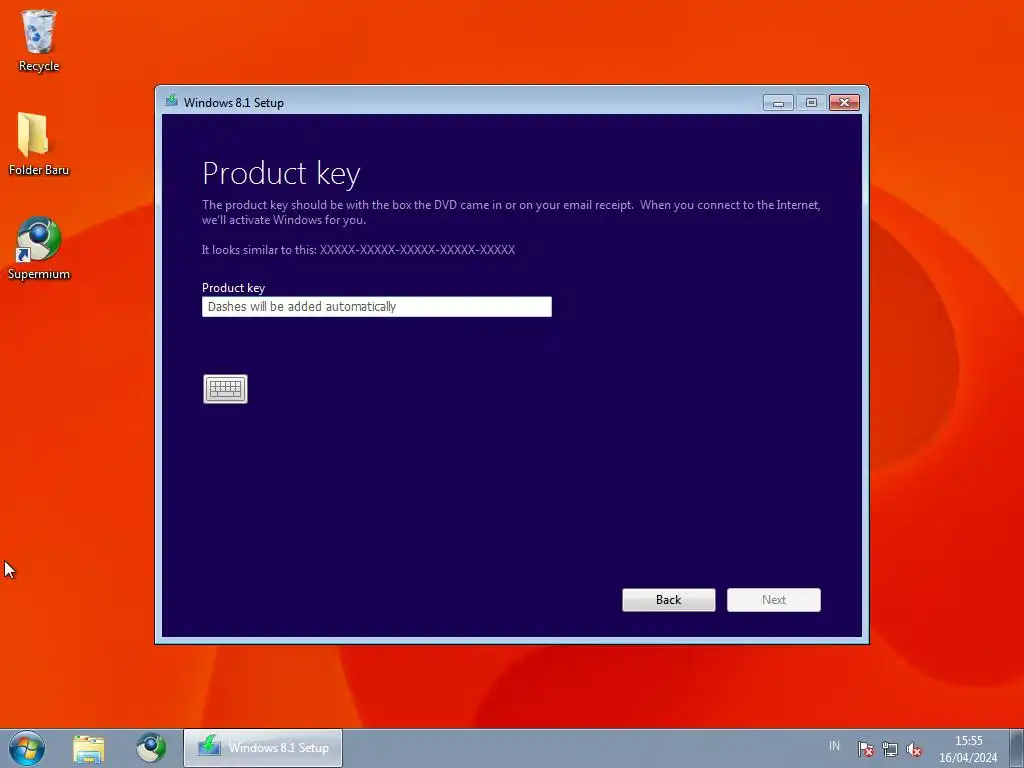Click the Show desktop strip
This screenshot has height=768, width=1024.
coord(1017,748)
